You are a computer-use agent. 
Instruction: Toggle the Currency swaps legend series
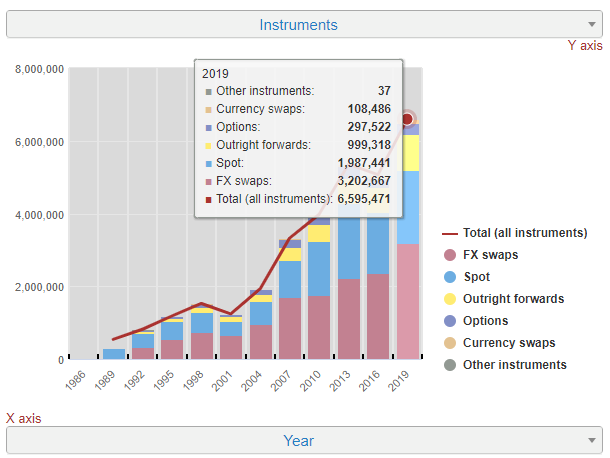pyautogui.click(x=499, y=343)
